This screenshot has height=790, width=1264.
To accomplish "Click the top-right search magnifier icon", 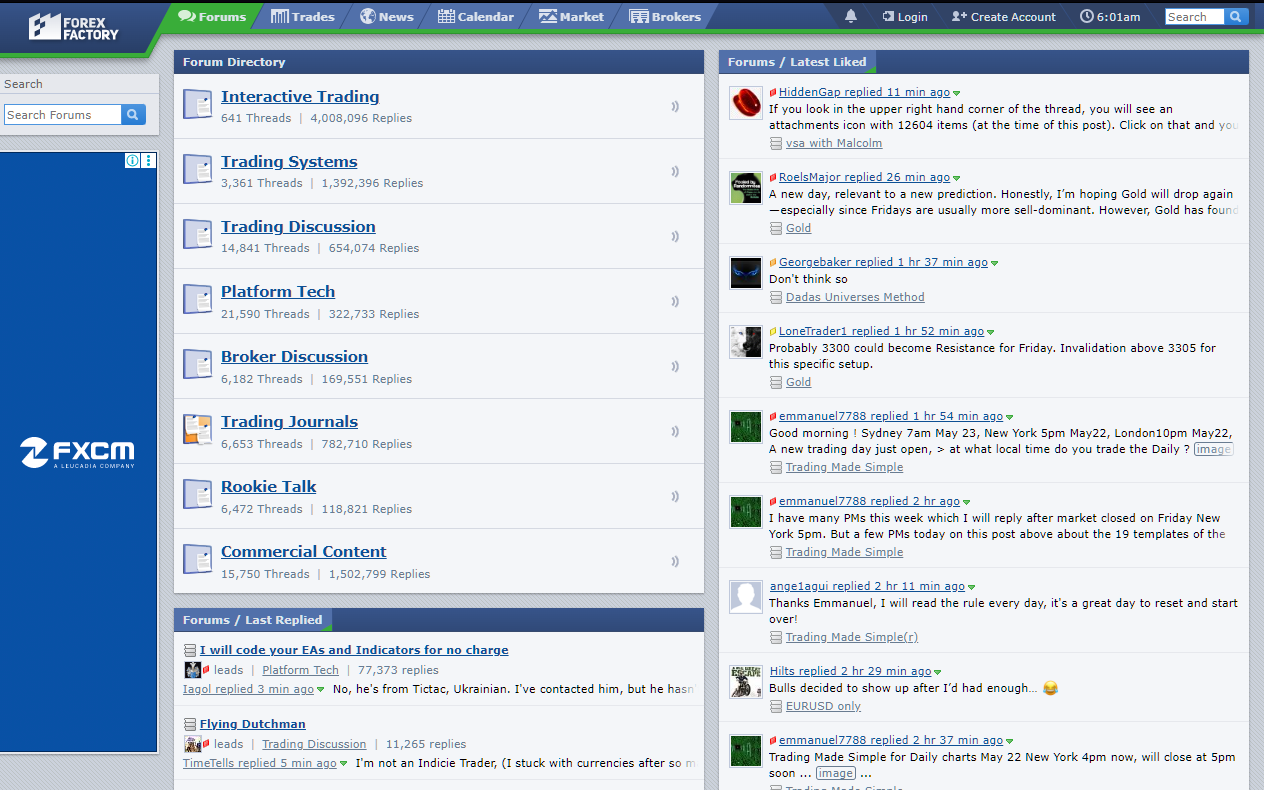I will (x=1236, y=16).
